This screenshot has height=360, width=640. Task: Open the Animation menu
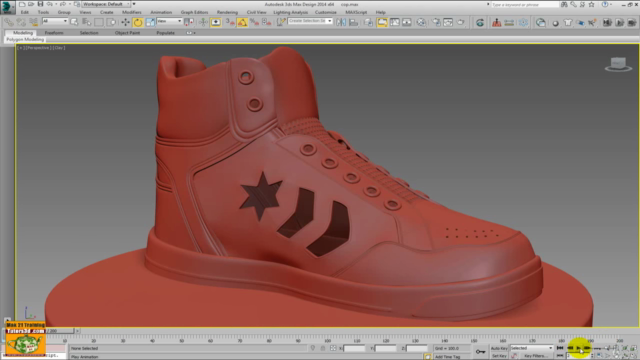(x=161, y=12)
